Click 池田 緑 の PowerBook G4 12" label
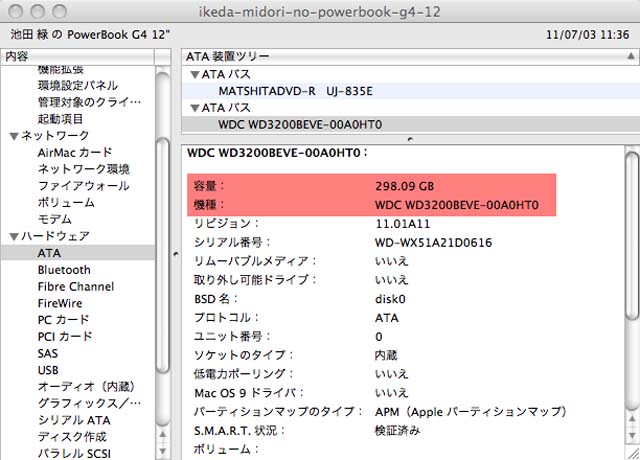Image resolution: width=640 pixels, height=460 pixels. 90,34
